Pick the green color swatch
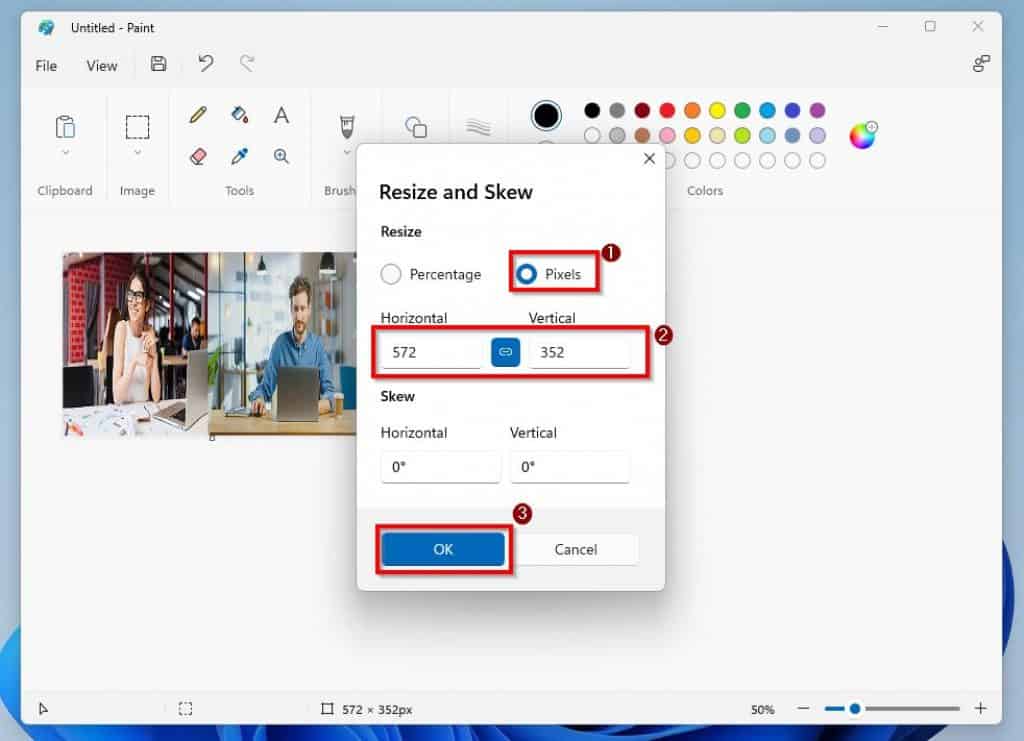Screen dimensions: 1024x741 coord(742,110)
